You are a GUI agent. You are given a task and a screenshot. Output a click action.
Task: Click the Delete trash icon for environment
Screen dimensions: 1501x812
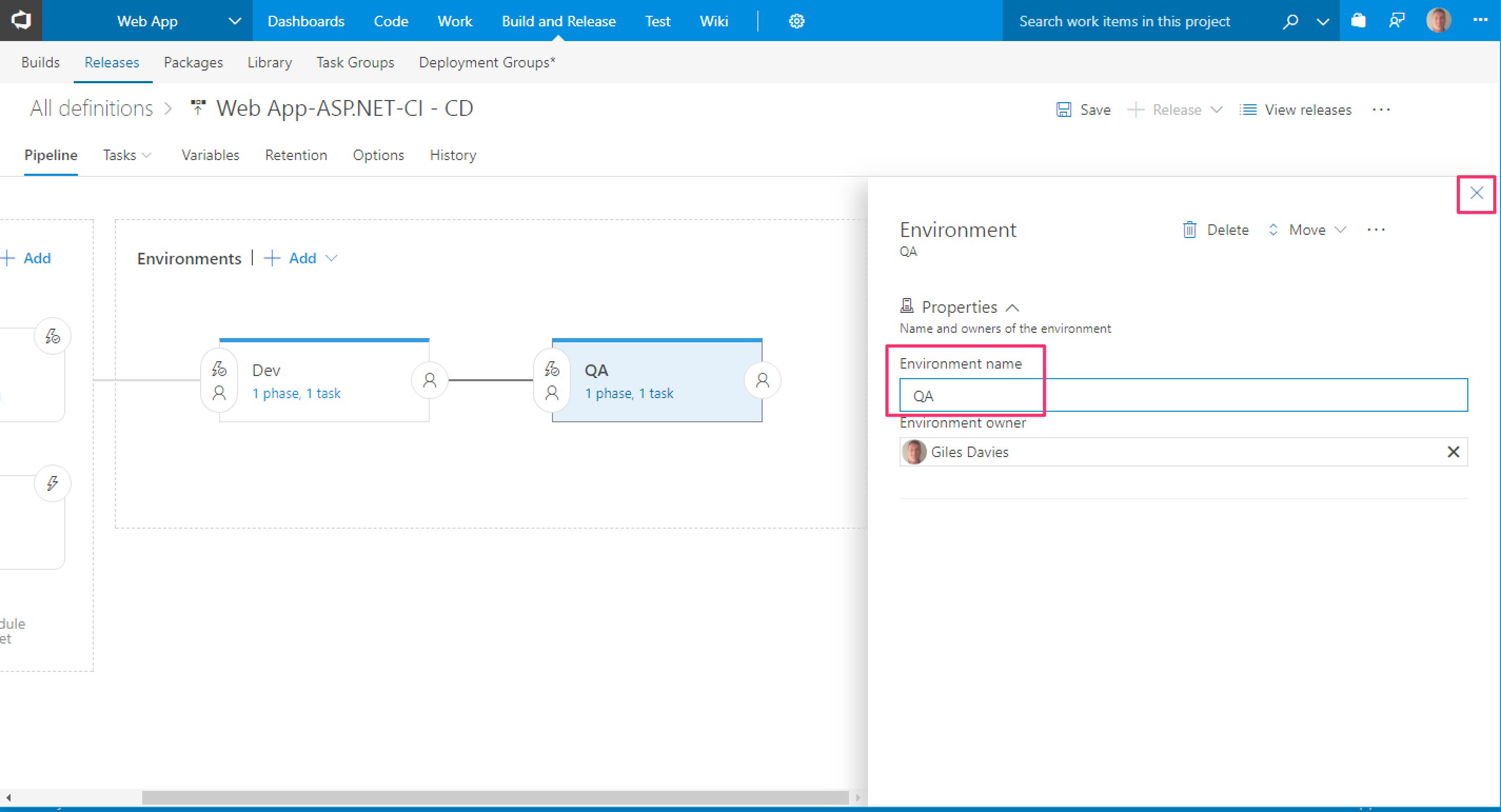1189,230
